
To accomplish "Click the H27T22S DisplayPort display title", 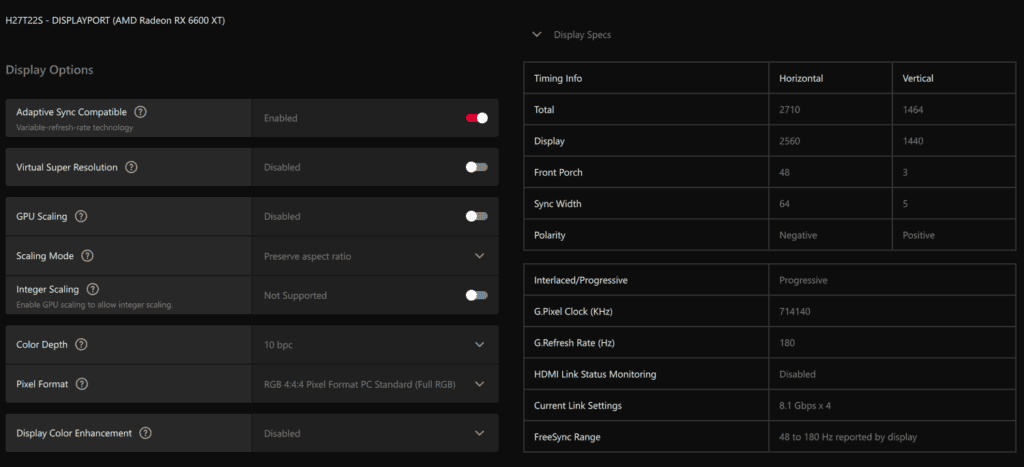I will 115,20.
